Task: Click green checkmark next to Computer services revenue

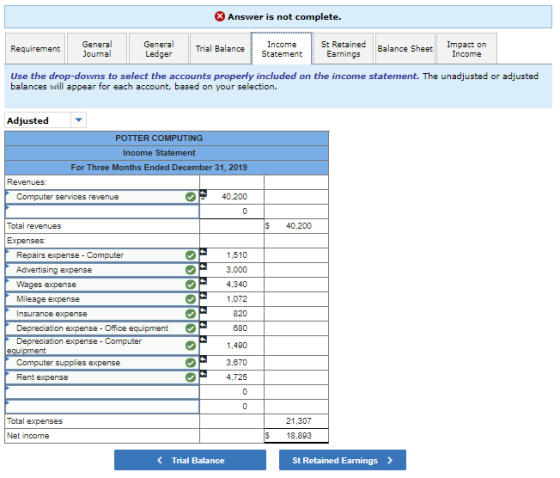Action: point(191,197)
